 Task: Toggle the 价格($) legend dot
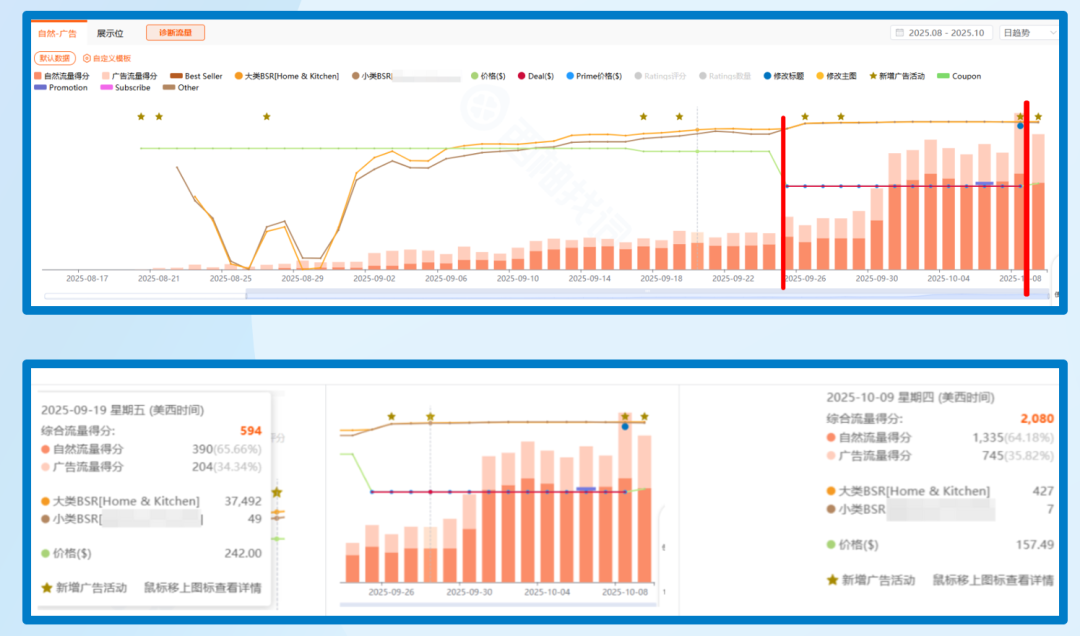click(475, 76)
